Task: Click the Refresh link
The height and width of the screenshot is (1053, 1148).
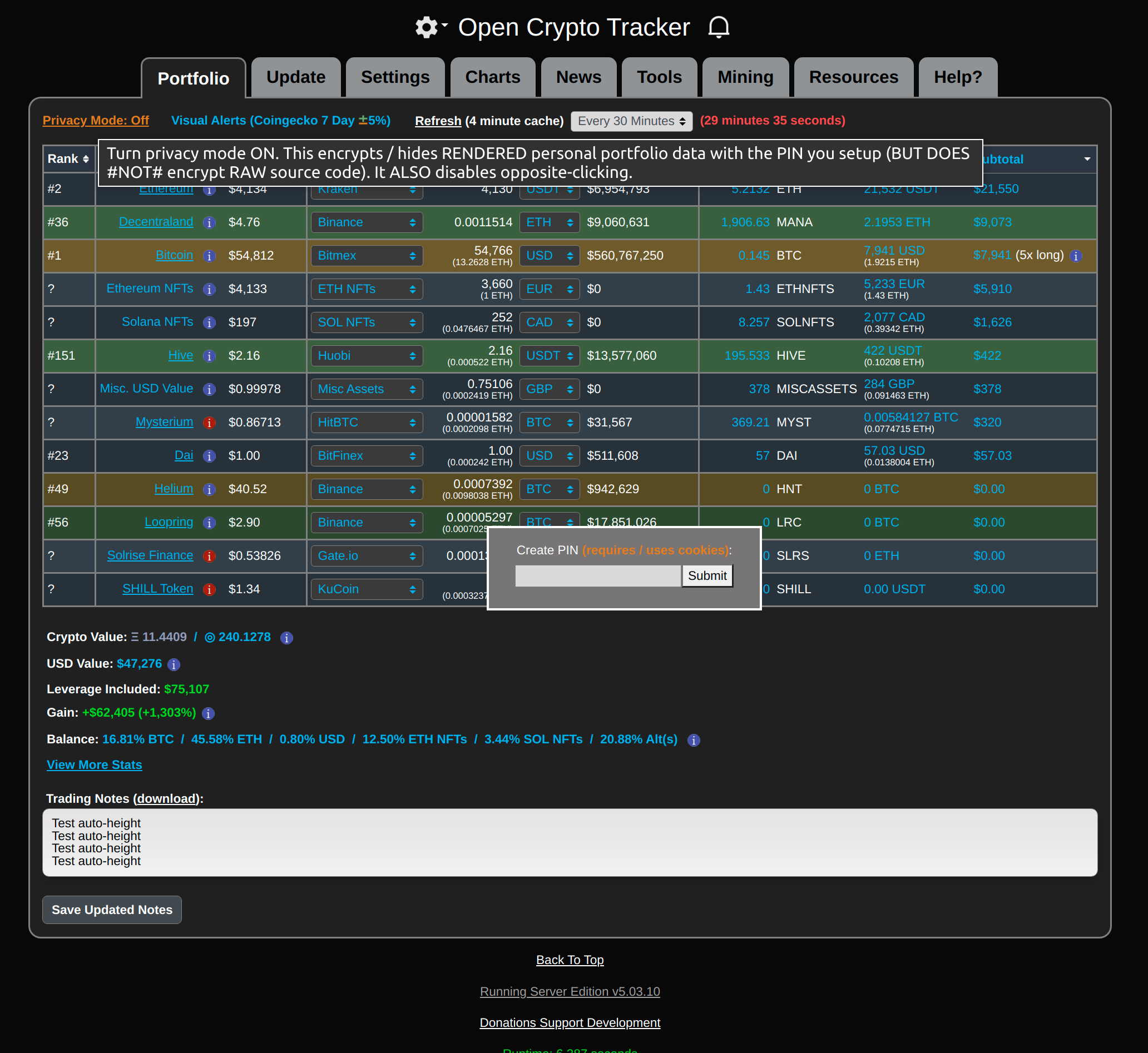Action: [x=438, y=121]
